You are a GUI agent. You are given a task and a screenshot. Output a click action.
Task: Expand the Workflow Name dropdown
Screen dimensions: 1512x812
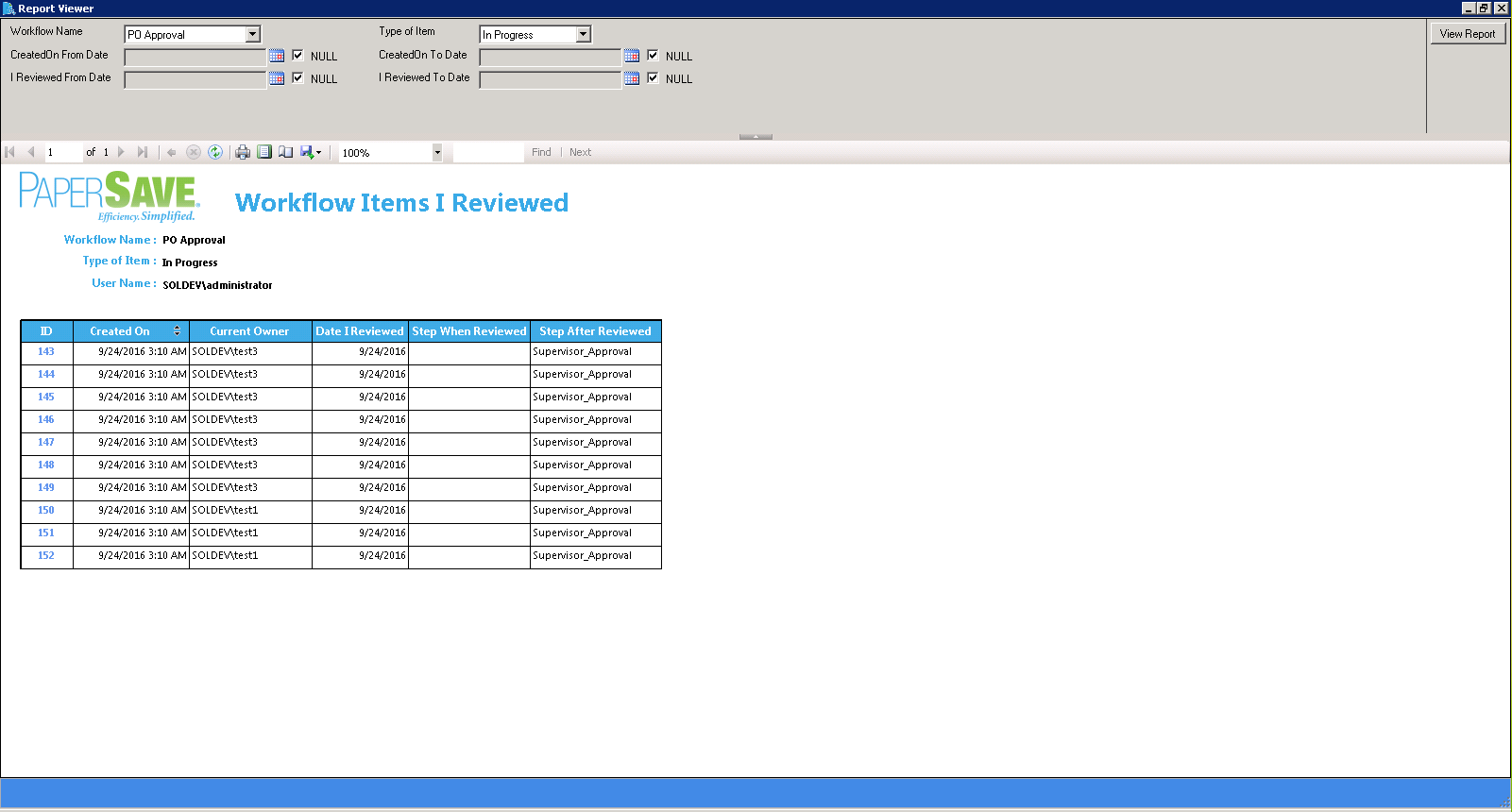(252, 35)
